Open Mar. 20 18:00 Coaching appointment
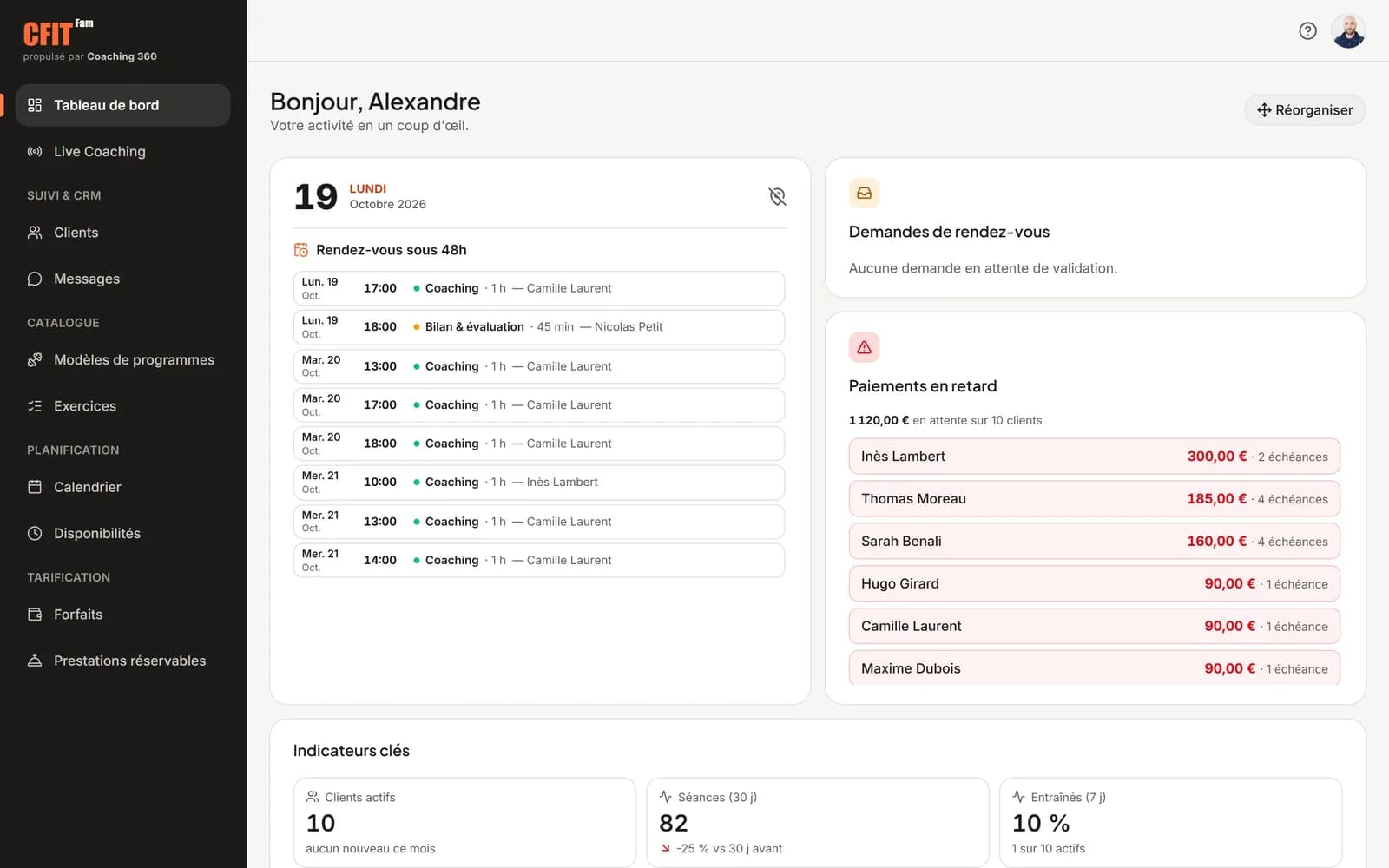This screenshot has height=868, width=1389. pyautogui.click(x=539, y=444)
